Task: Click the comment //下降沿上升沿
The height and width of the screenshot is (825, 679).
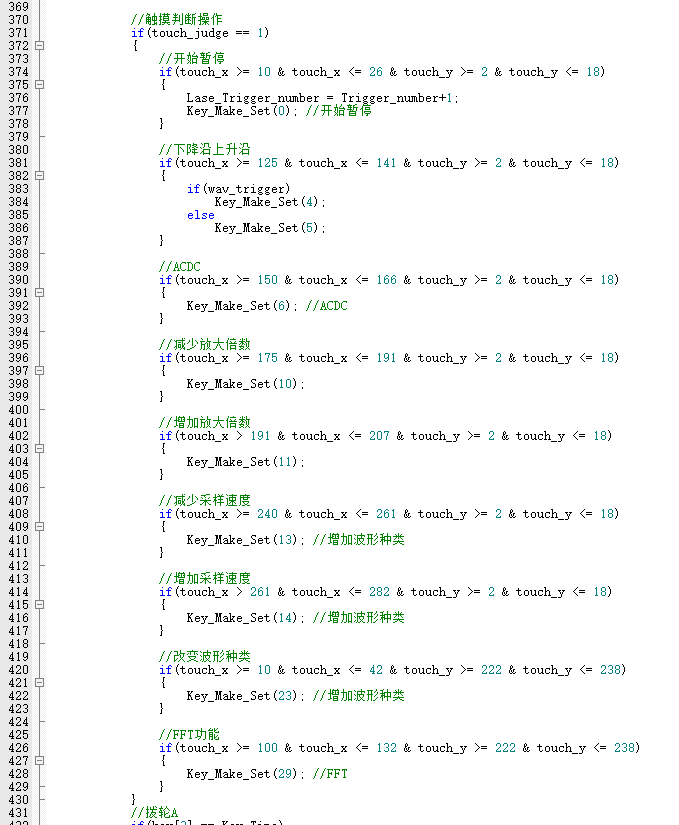Action: tap(205, 149)
